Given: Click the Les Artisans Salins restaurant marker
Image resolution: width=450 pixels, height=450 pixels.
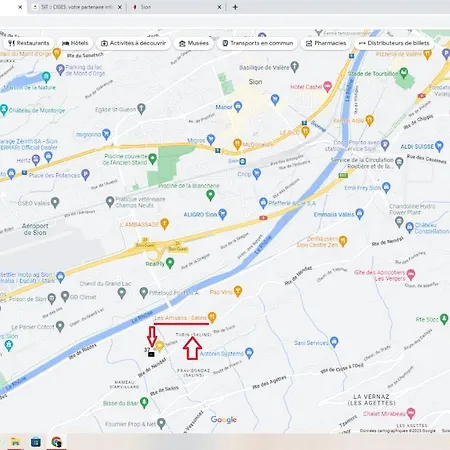Looking at the screenshot, I should (212, 317).
